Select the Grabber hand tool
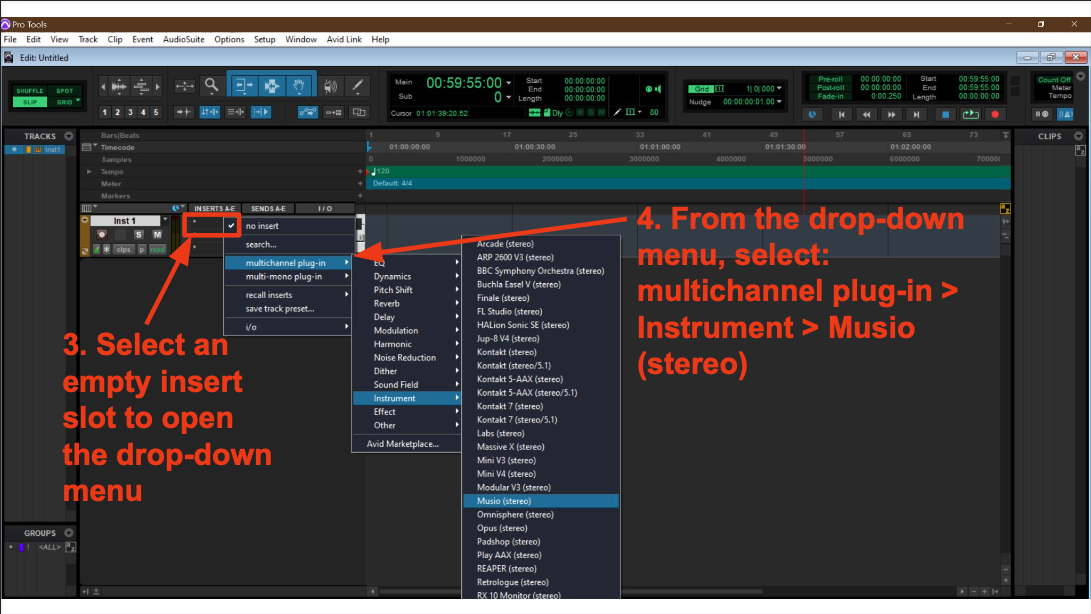 [298, 86]
